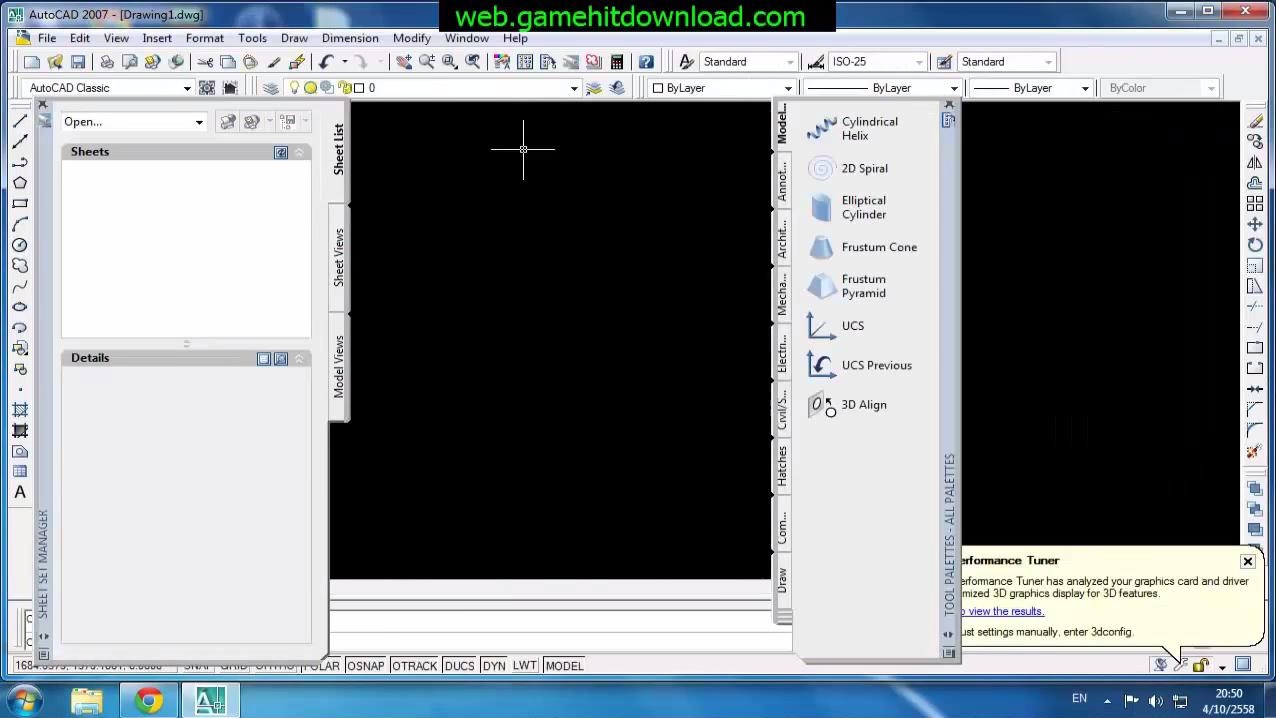Screen dimensions: 1276x718
Task: Toggle the LWT status button
Action: (525, 666)
